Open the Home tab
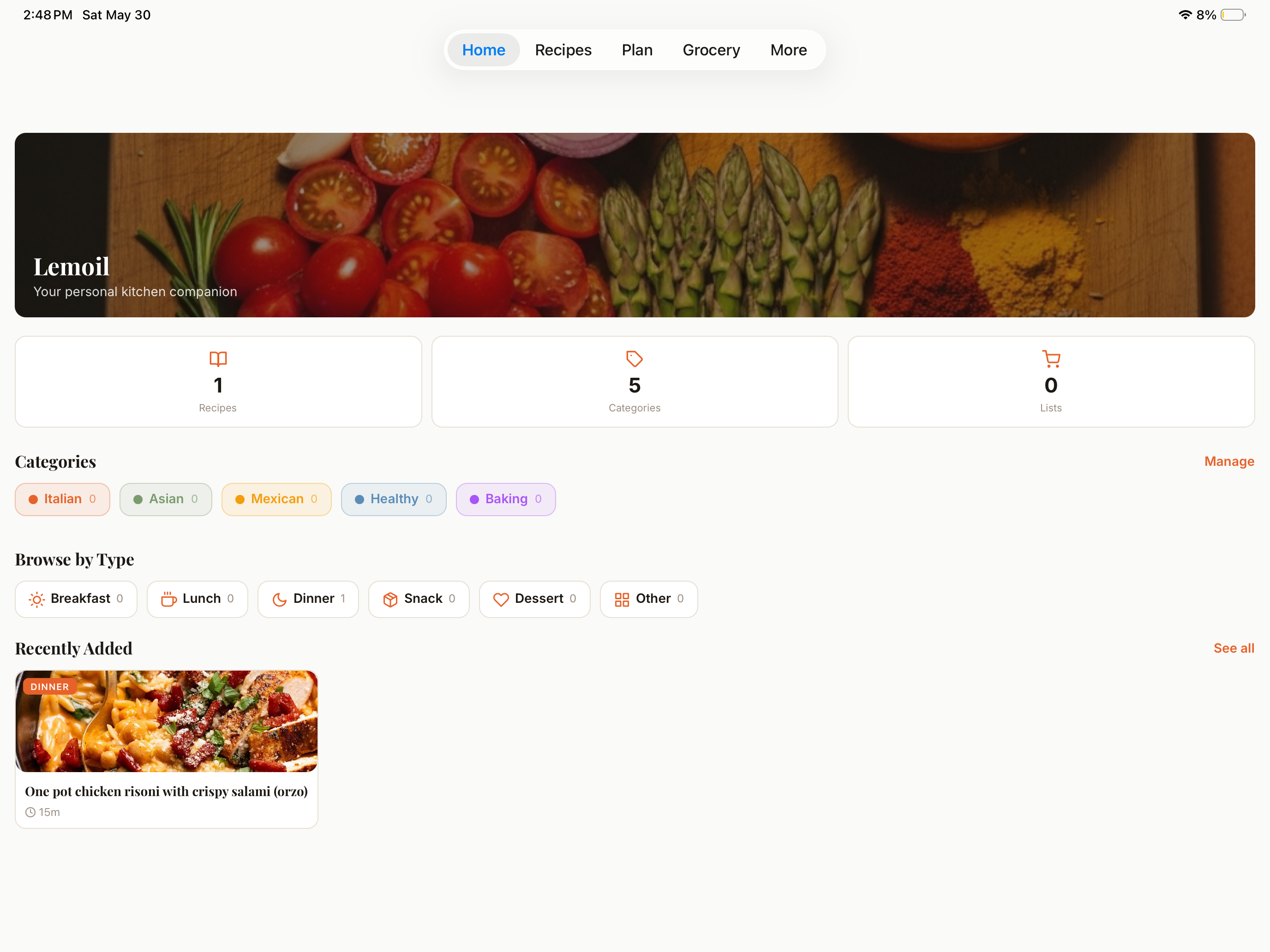This screenshot has width=1270, height=952. click(x=484, y=50)
